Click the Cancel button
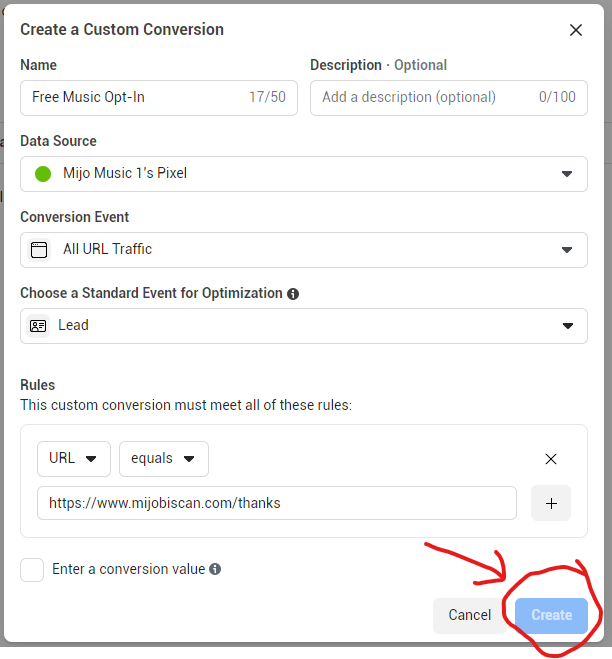This screenshot has height=659, width=612. [470, 615]
